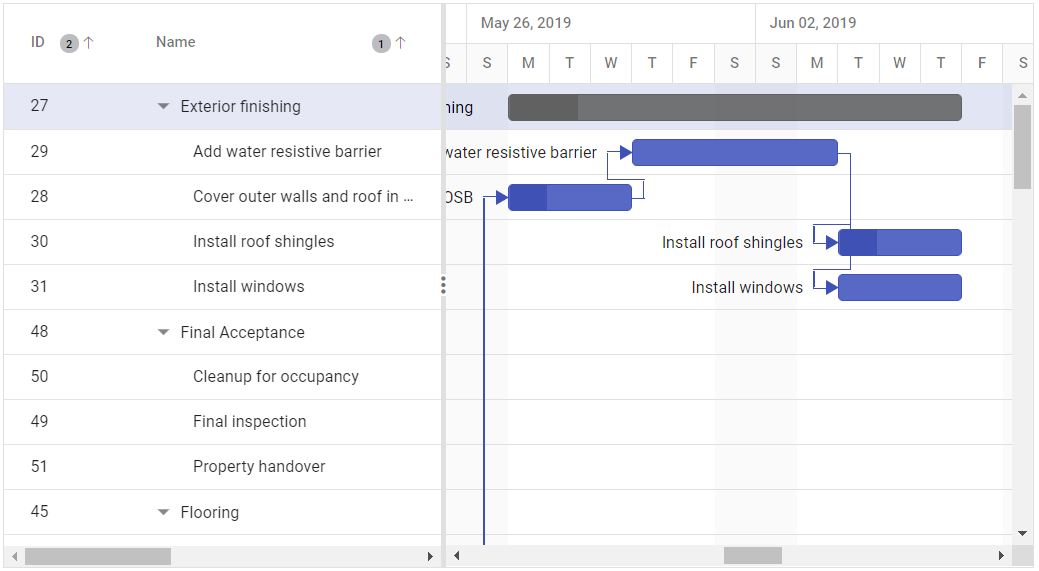This screenshot has width=1039, height=571.
Task: Select the Install roof shingles row
Action: (x=263, y=242)
